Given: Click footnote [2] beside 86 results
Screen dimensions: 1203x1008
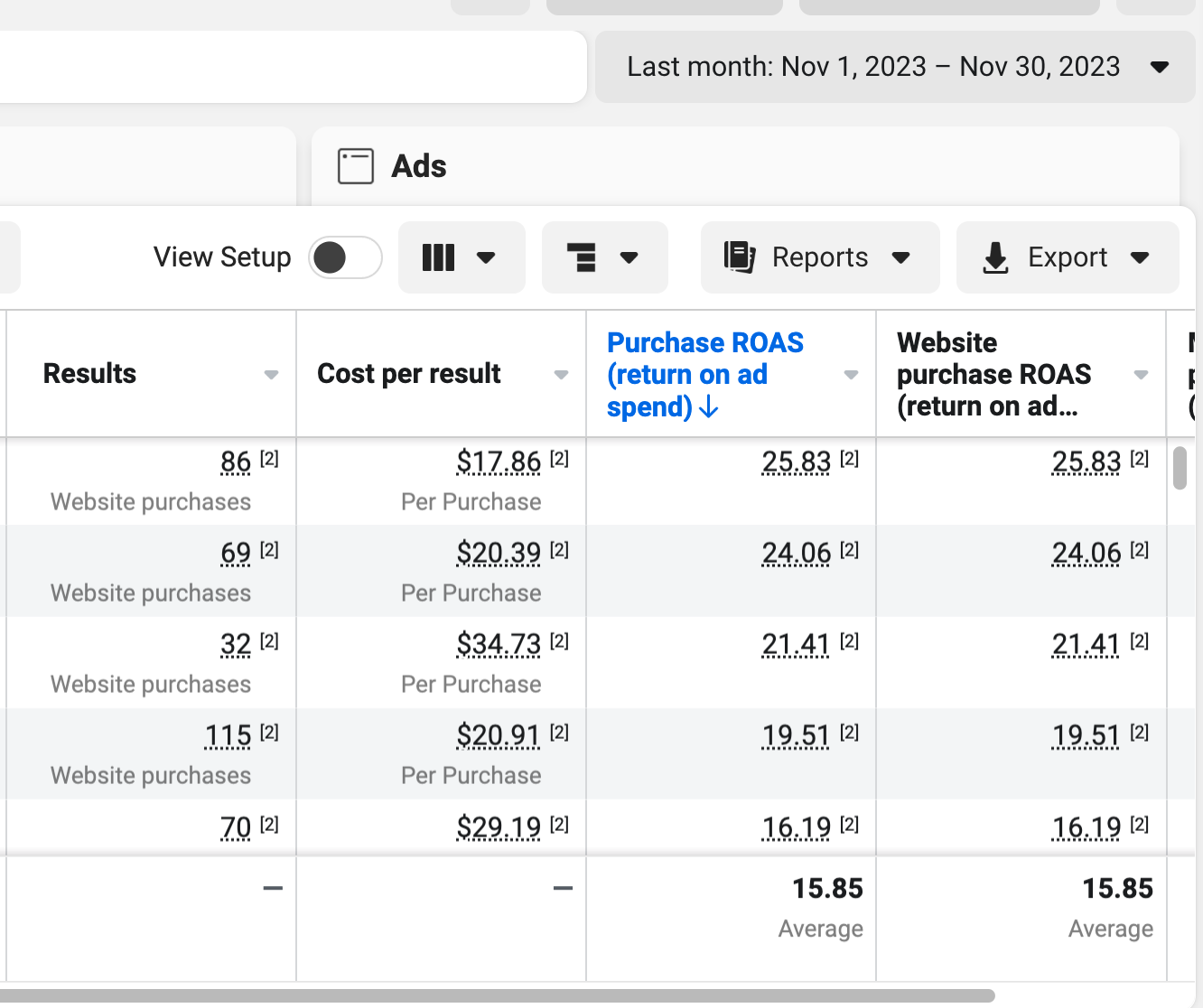Looking at the screenshot, I should (x=269, y=459).
